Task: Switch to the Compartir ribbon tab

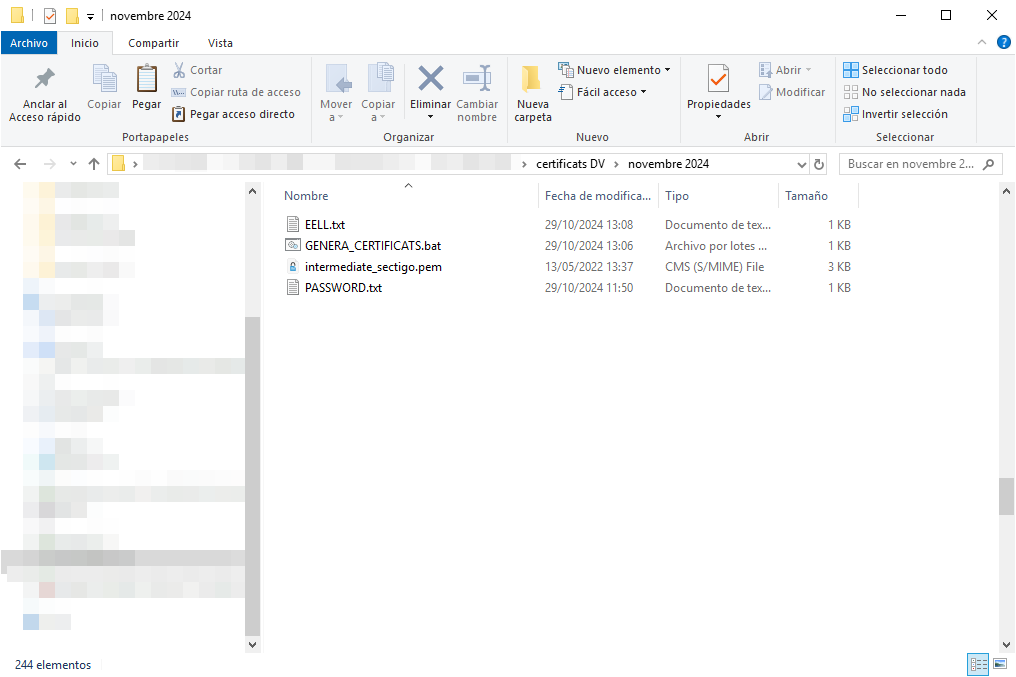Action: click(154, 43)
